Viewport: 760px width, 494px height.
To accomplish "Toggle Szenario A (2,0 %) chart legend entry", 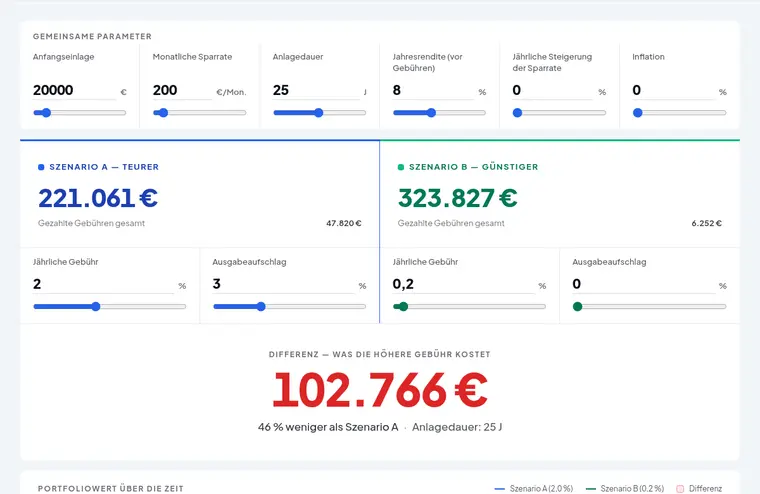I will [x=534, y=489].
